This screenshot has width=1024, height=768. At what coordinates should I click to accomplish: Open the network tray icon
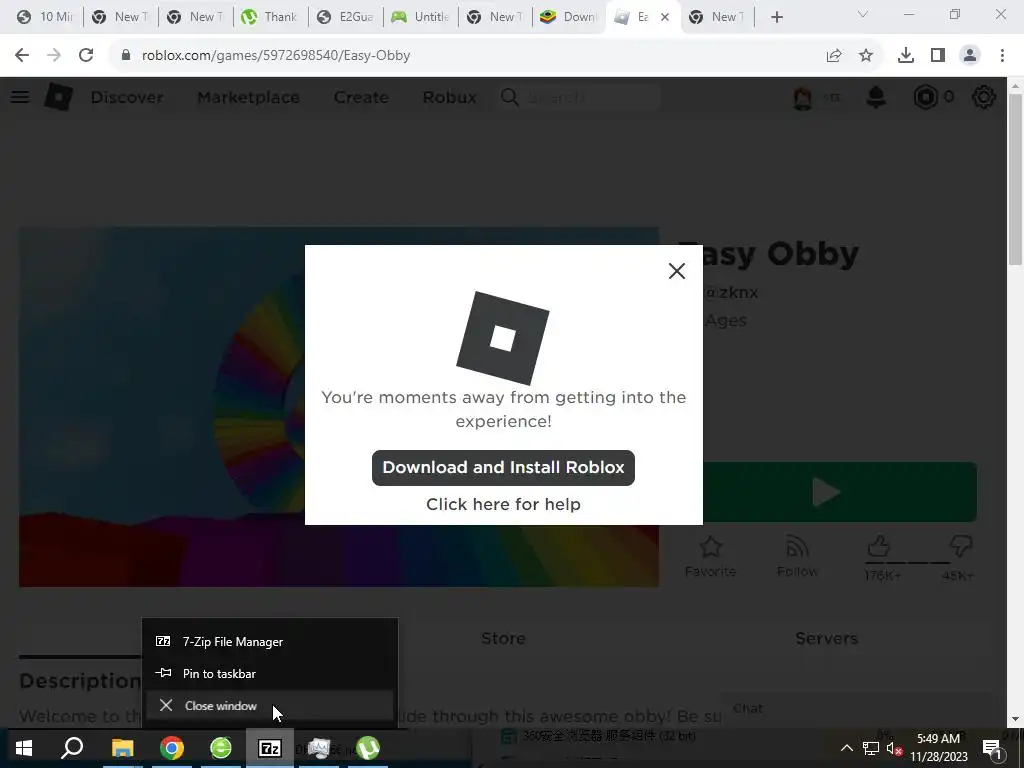click(x=871, y=748)
